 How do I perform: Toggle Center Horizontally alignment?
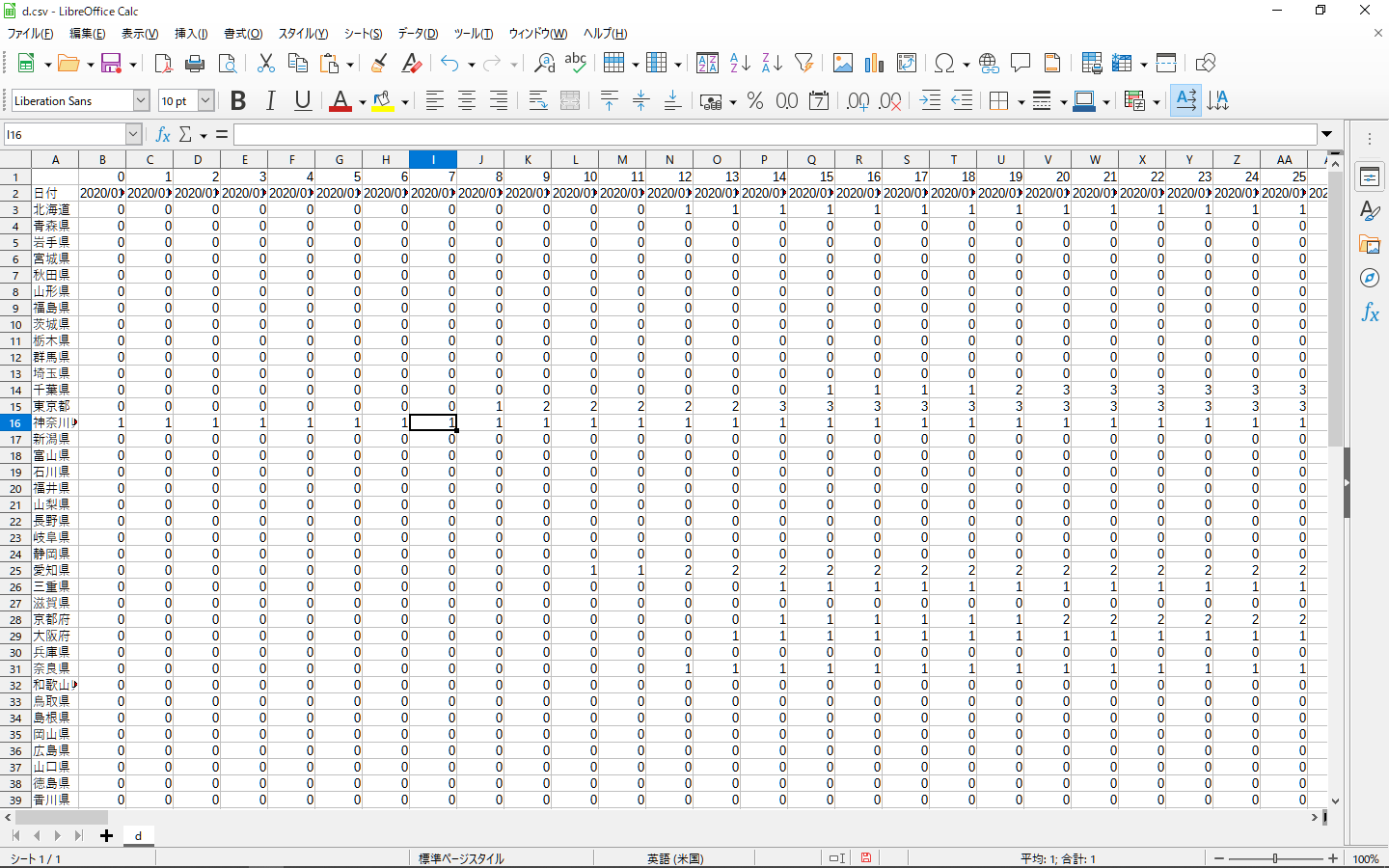click(x=467, y=101)
